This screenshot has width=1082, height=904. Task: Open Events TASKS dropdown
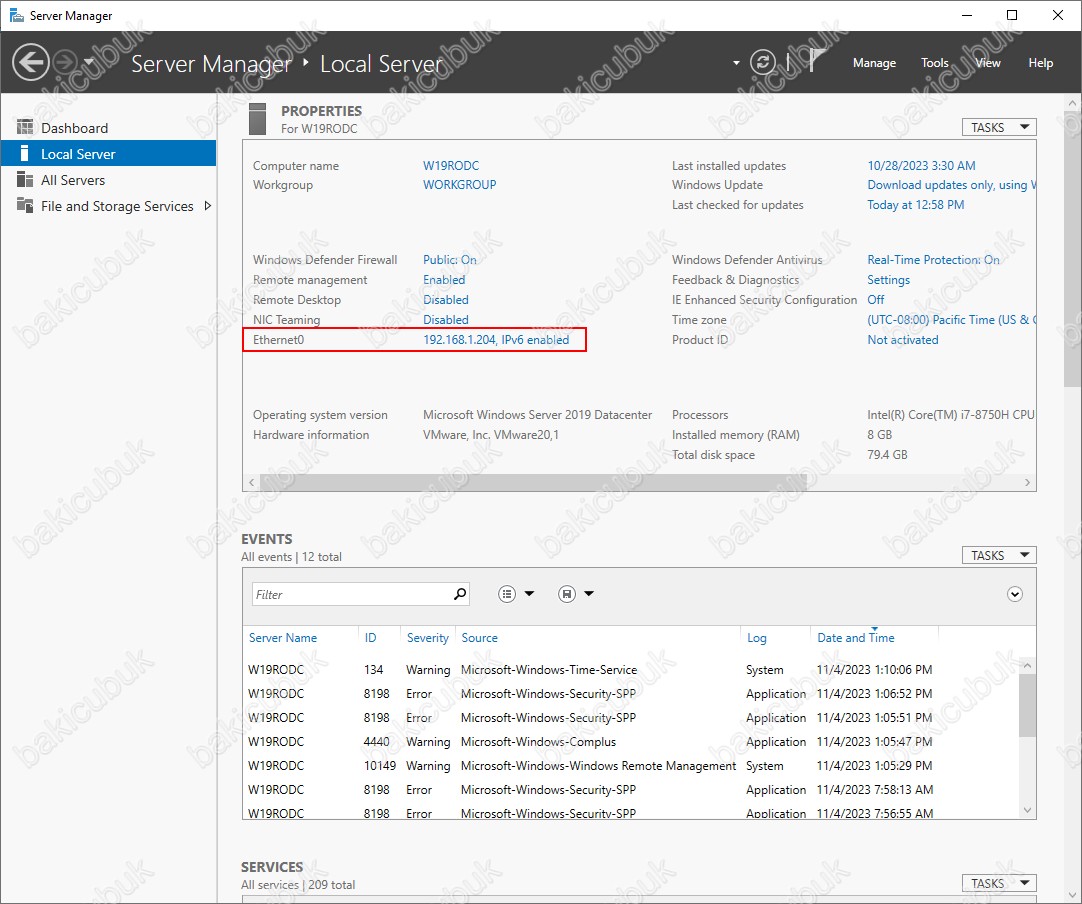pyautogui.click(x=999, y=555)
